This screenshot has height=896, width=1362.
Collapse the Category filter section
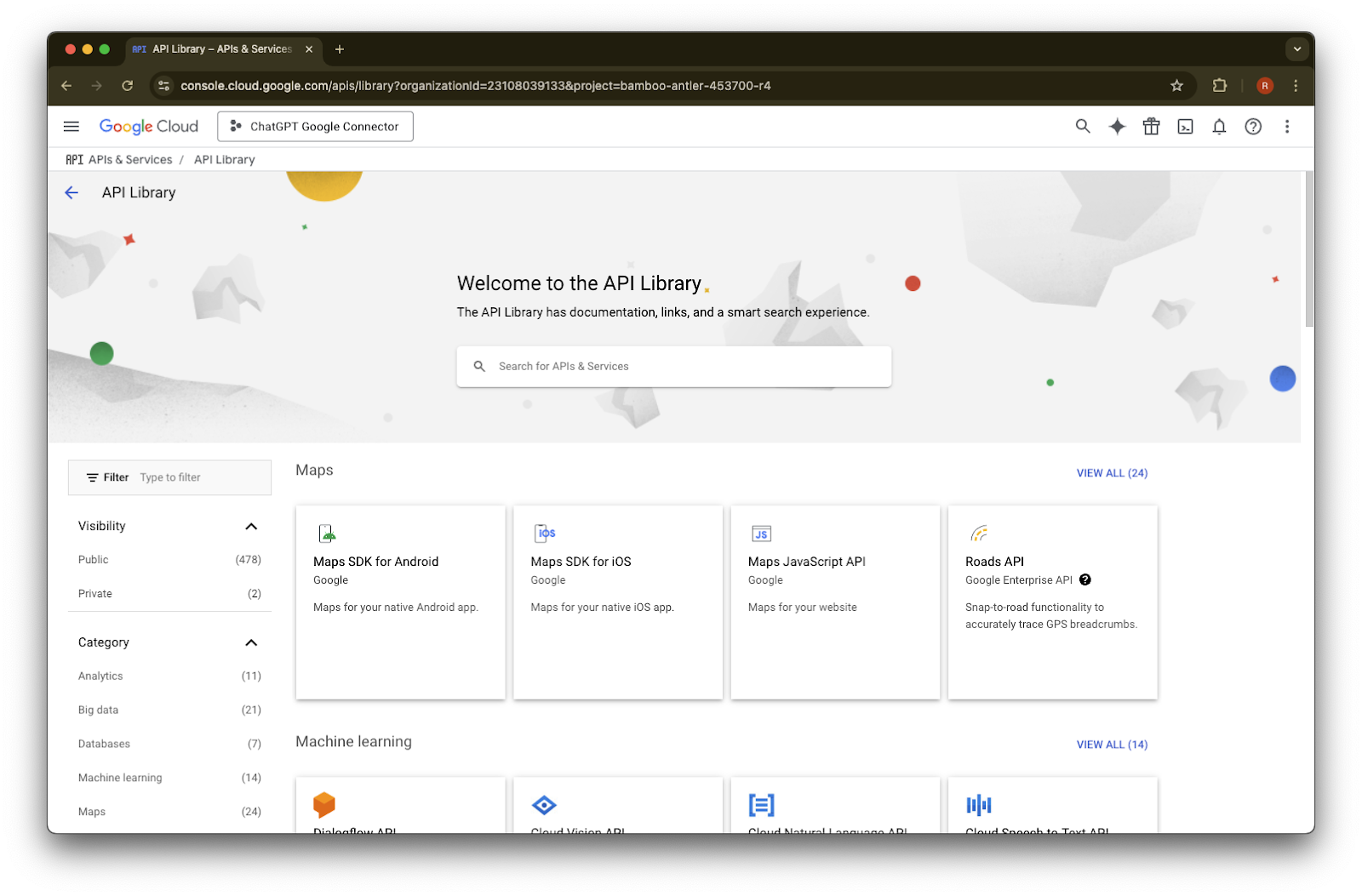(251, 643)
